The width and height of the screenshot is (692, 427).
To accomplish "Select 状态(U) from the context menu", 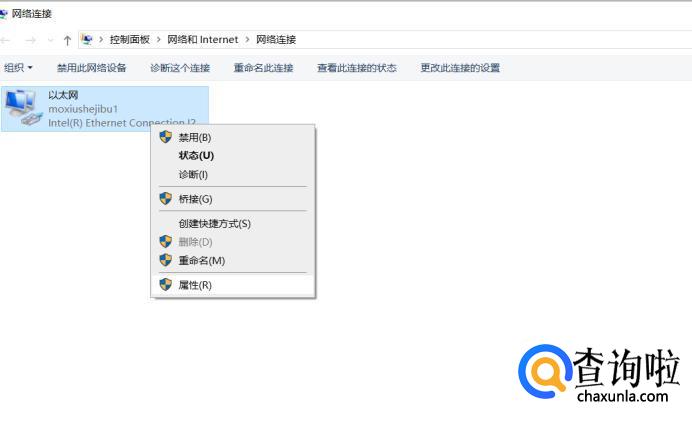I will (196, 156).
